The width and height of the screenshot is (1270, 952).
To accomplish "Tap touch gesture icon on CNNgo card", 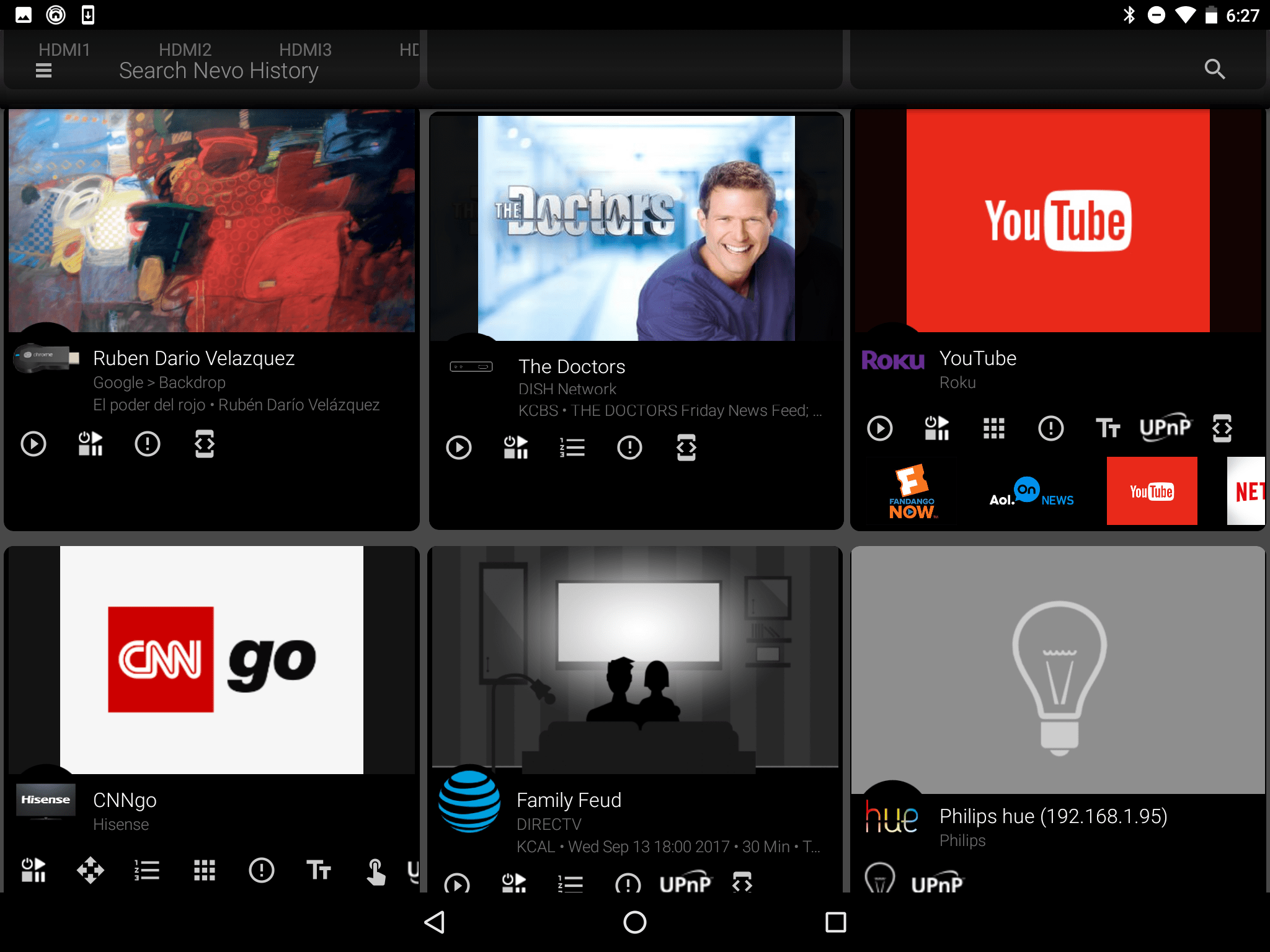I will 375,870.
